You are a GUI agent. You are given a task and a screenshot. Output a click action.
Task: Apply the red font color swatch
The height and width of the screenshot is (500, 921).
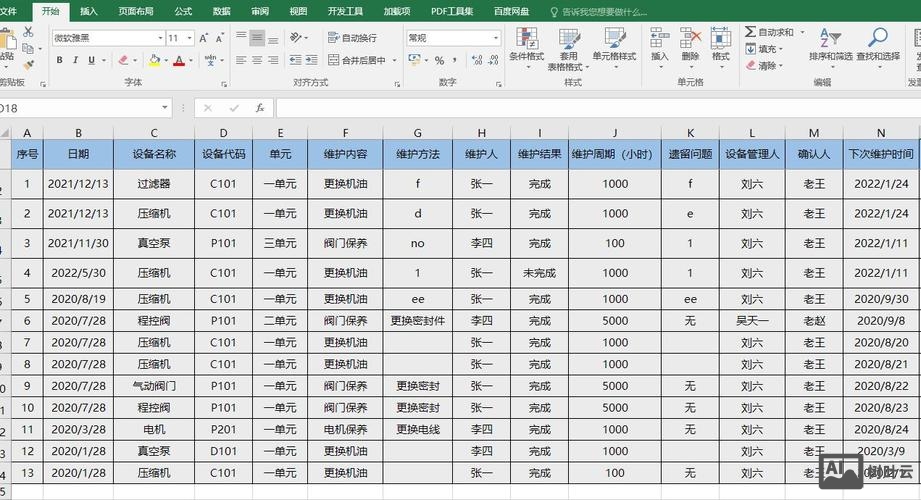(x=179, y=60)
